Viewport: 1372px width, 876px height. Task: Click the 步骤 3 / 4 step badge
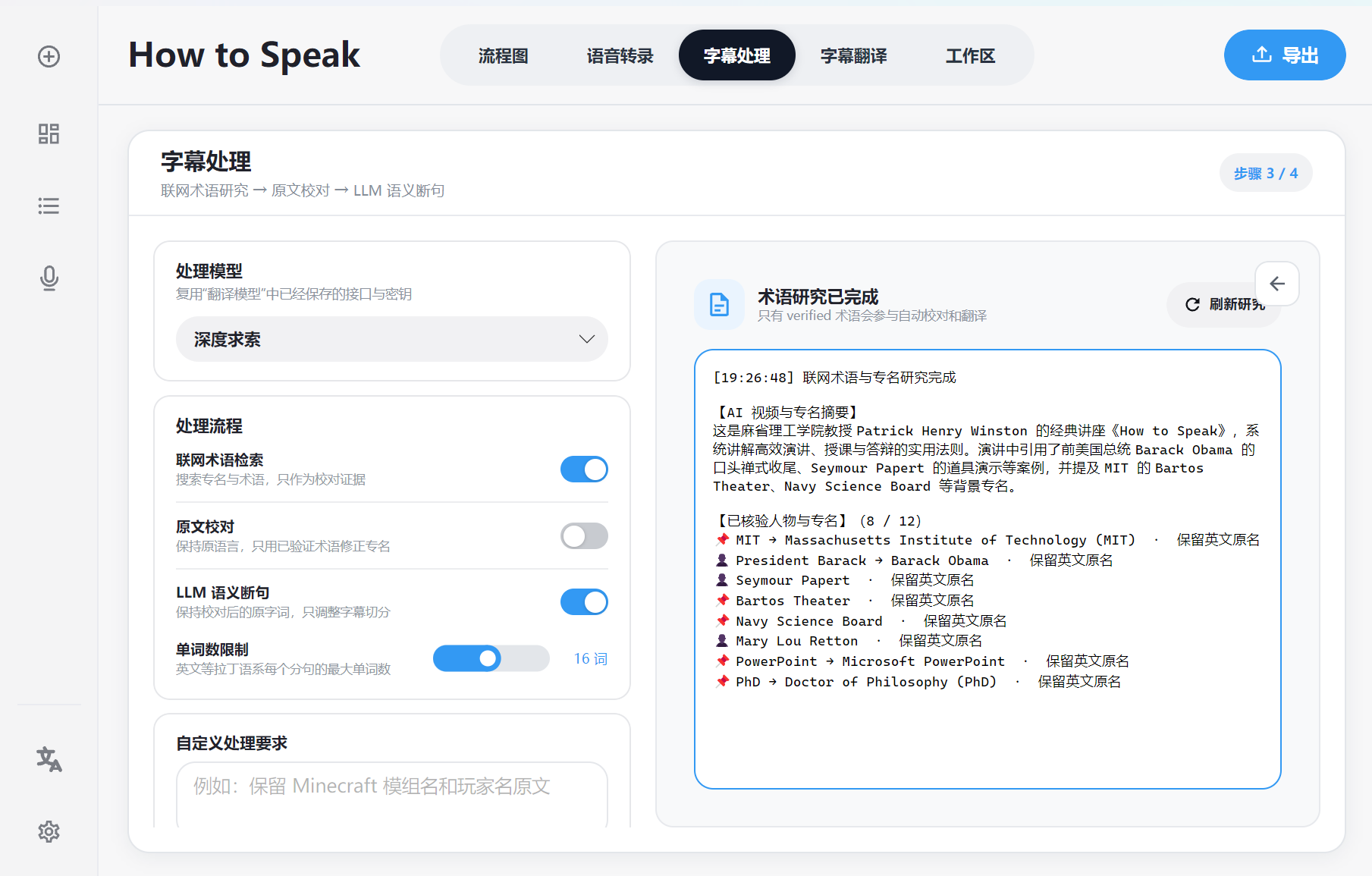(x=1266, y=174)
